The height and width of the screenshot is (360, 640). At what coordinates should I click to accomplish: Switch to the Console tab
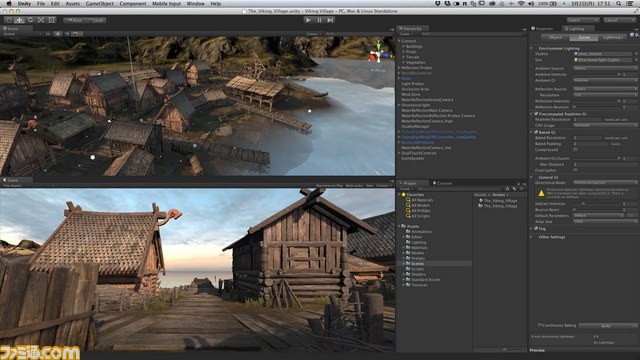point(442,183)
